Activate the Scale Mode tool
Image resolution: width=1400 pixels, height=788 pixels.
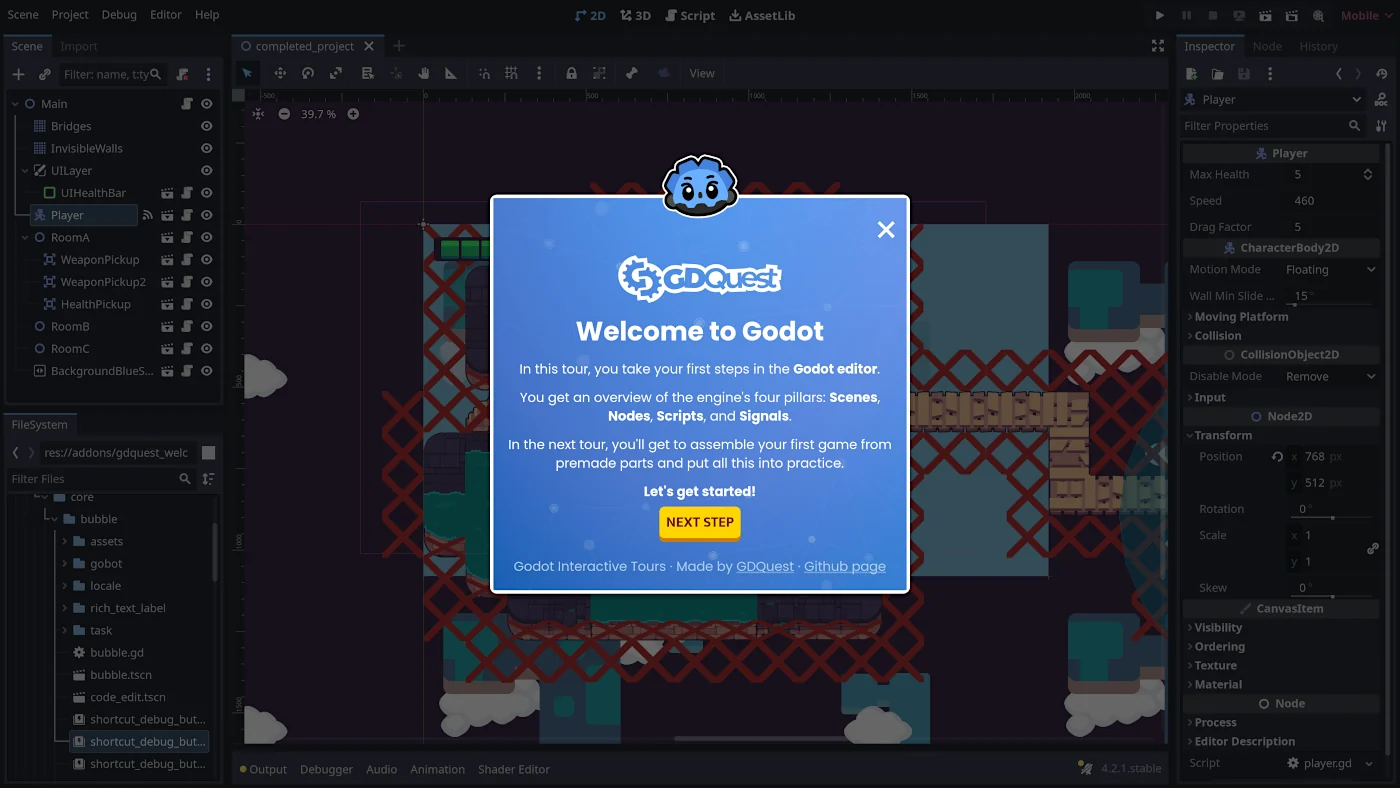[336, 73]
